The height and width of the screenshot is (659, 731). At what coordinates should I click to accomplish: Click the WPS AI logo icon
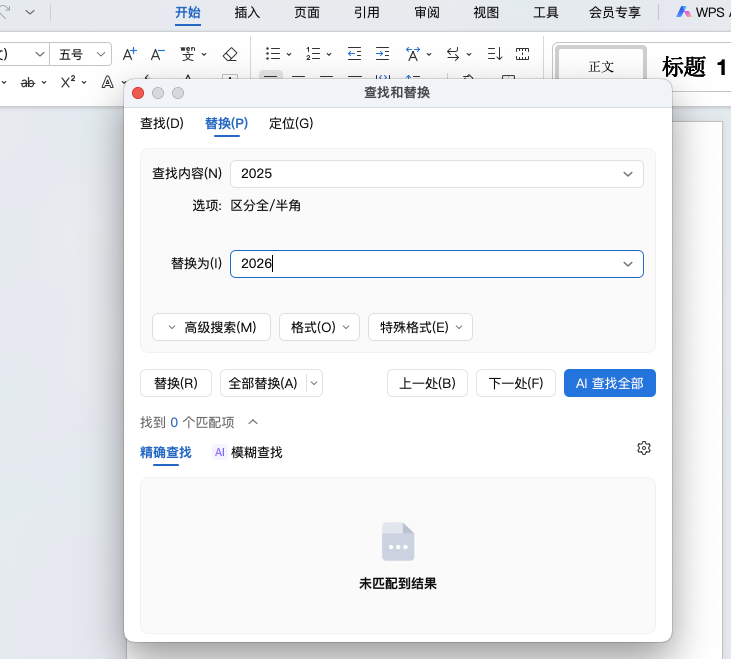(683, 12)
